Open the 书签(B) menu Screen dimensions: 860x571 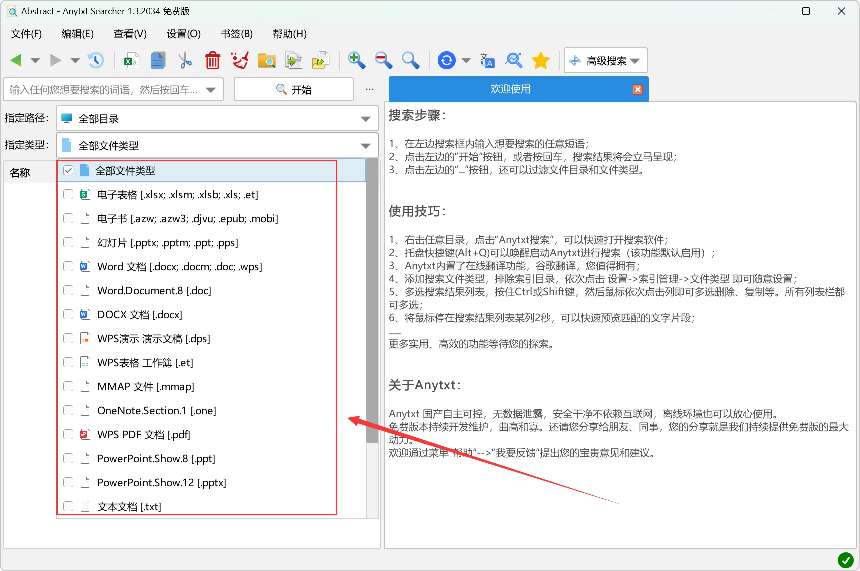point(236,34)
